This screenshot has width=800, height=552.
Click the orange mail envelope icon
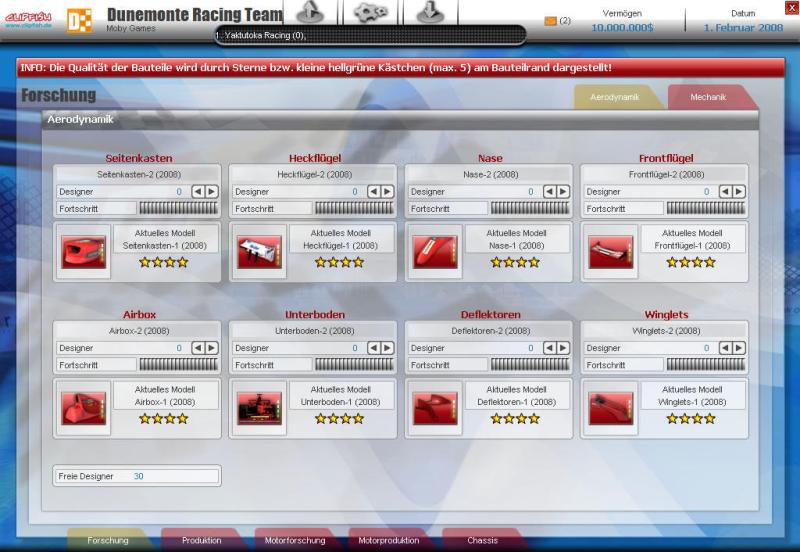(550, 20)
